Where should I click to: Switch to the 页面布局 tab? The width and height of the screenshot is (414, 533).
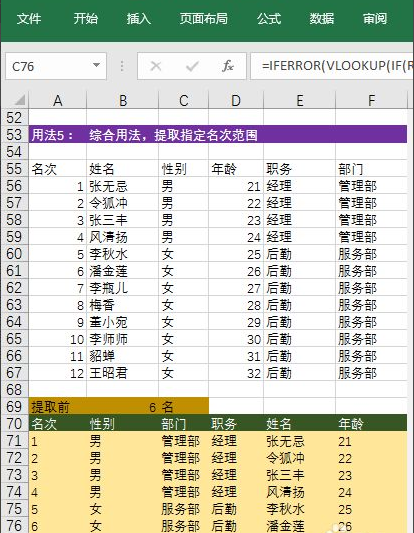click(204, 18)
